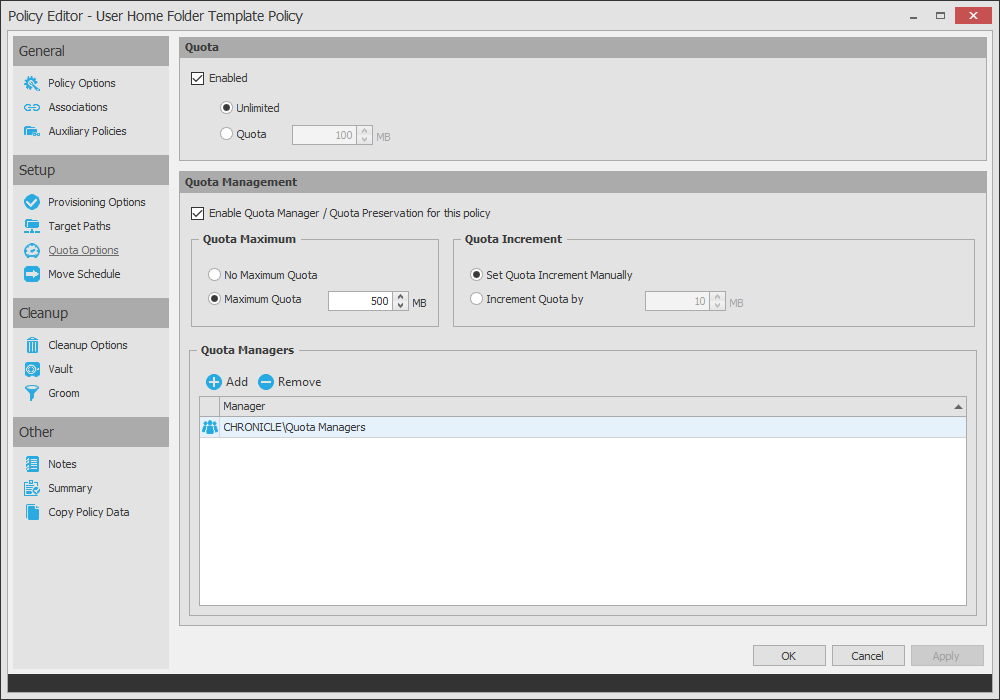1000x700 pixels.
Task: Open Target Paths settings
Action: (x=79, y=226)
